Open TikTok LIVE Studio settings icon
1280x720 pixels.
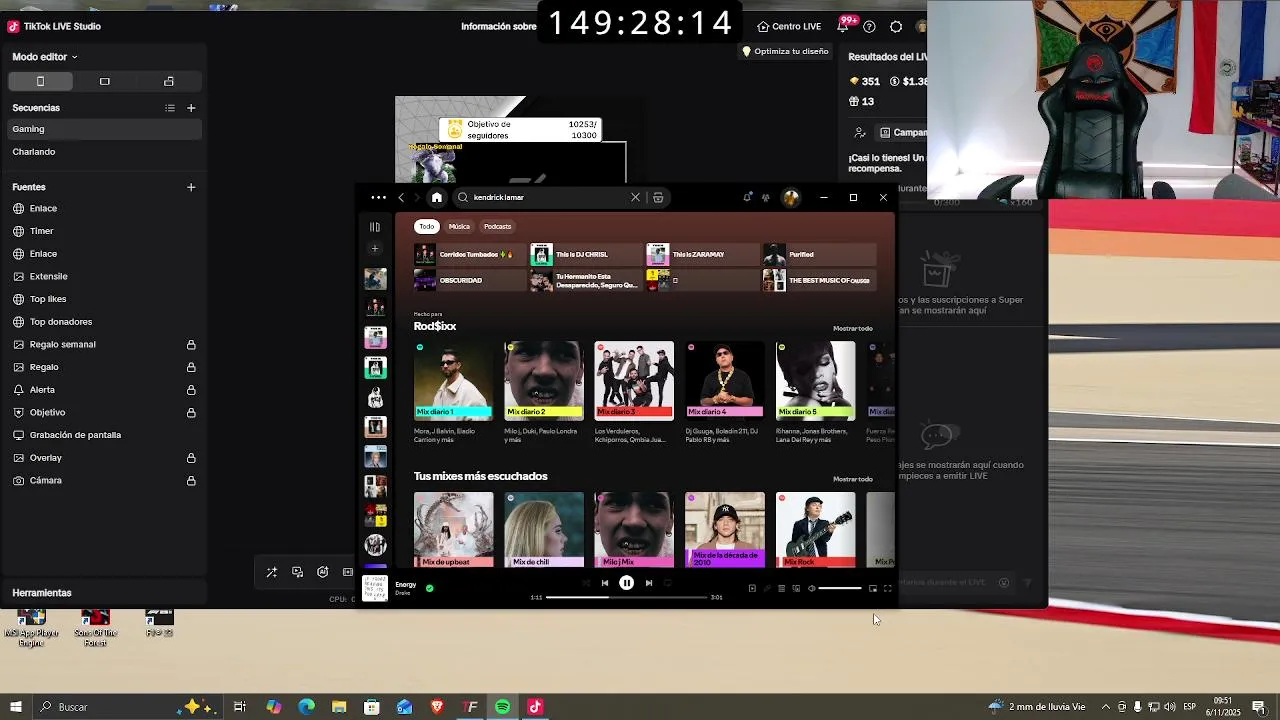pyautogui.click(x=896, y=27)
